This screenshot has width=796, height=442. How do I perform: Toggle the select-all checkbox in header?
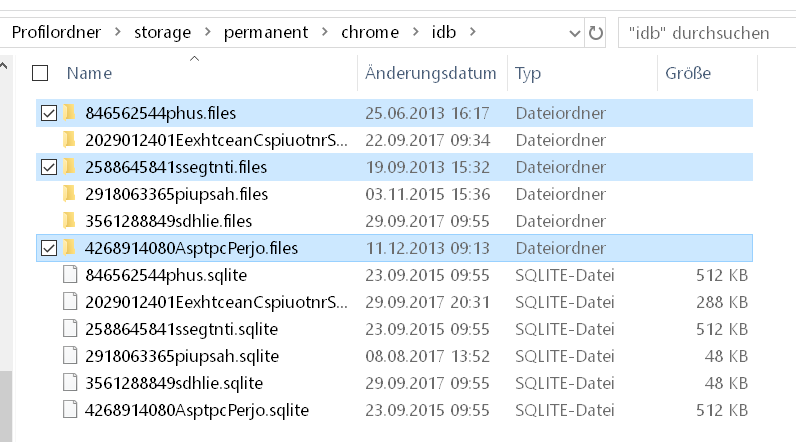pyautogui.click(x=40, y=73)
